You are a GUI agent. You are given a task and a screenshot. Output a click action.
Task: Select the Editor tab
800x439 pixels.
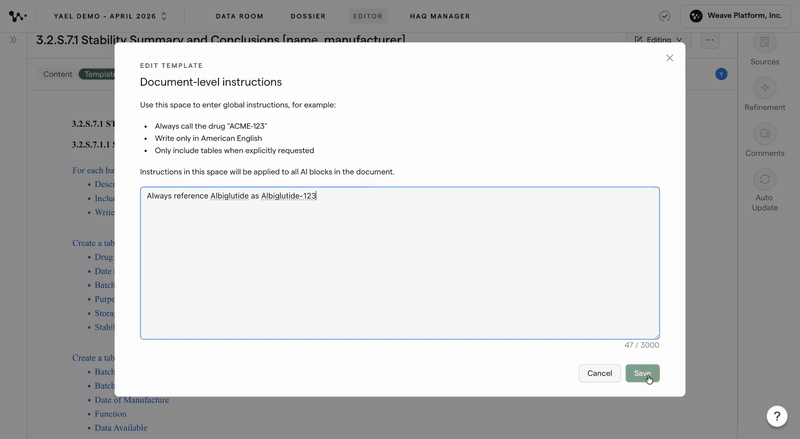[x=368, y=16]
